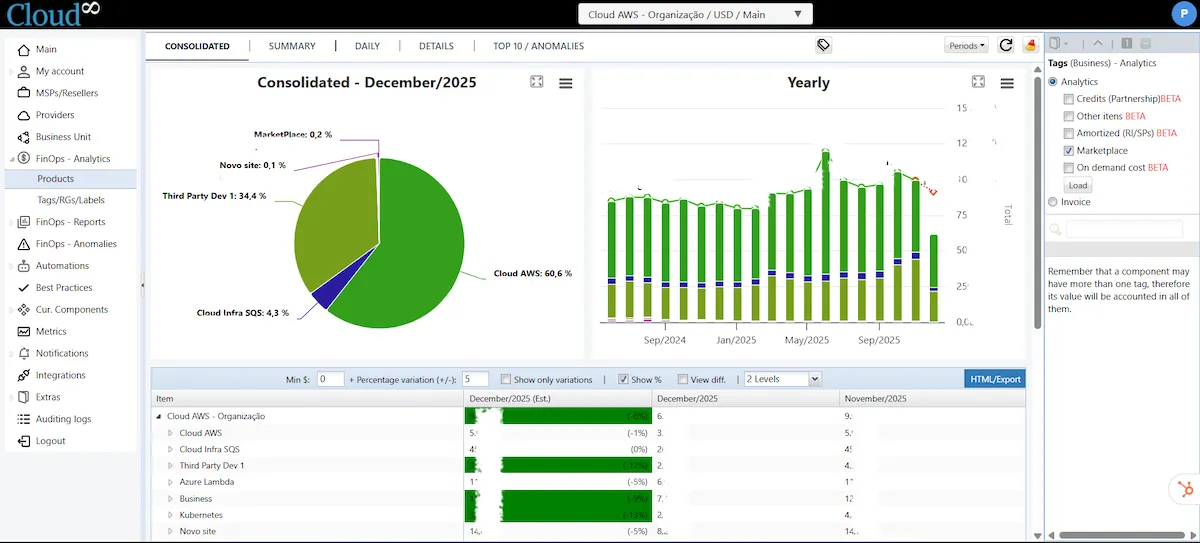Image resolution: width=1200 pixels, height=543 pixels.
Task: Expand the Third Party Dev 1 row
Action: [171, 465]
